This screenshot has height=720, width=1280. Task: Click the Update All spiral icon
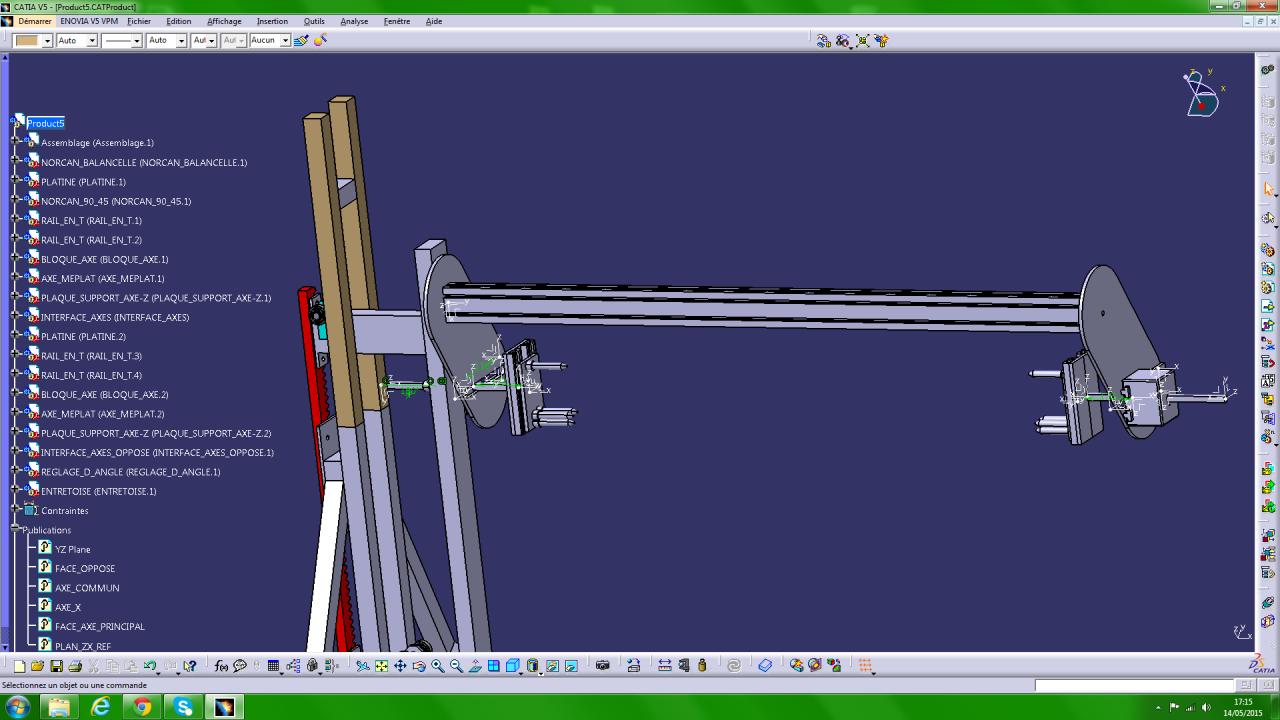[x=734, y=666]
